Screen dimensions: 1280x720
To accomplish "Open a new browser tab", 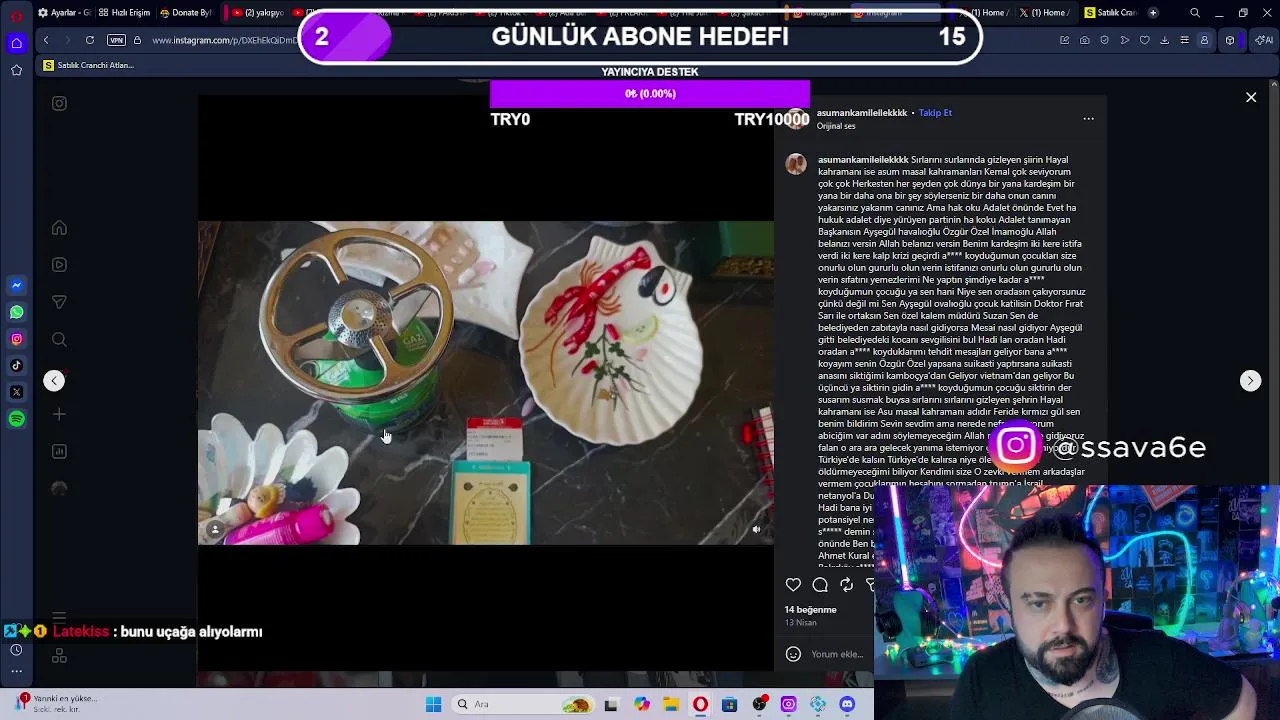I will (1153, 13).
